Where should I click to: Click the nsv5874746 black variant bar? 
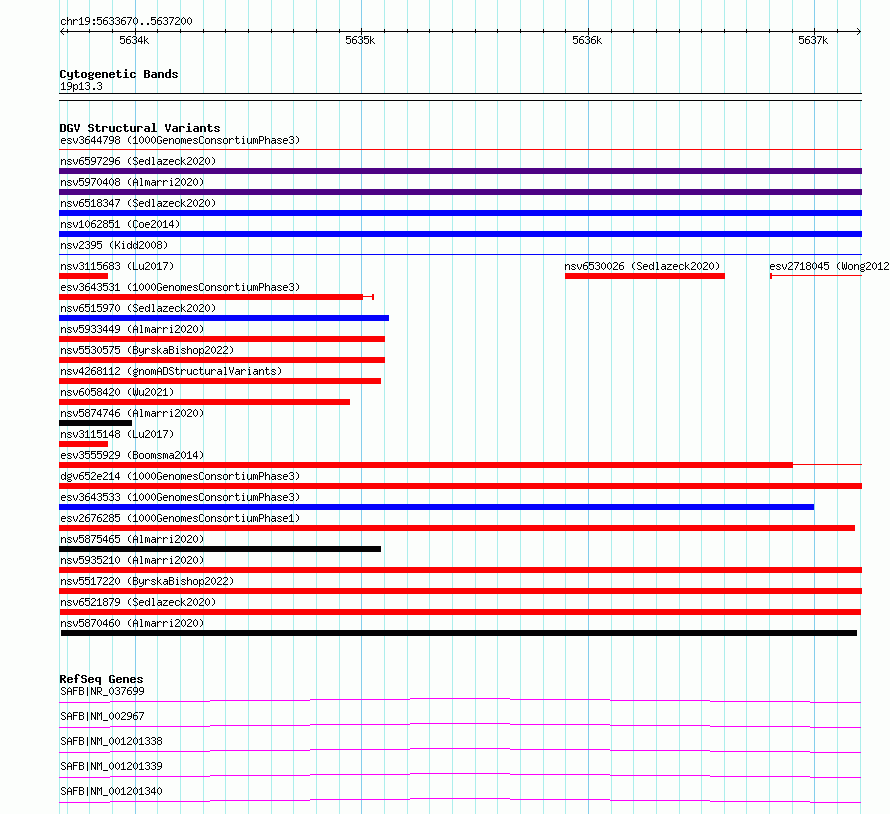pos(95,423)
